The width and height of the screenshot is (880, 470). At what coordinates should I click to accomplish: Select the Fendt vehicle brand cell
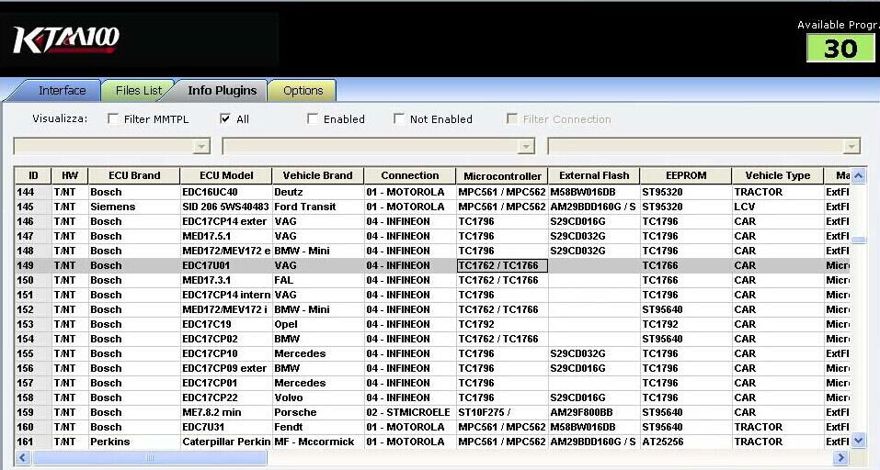pos(318,427)
